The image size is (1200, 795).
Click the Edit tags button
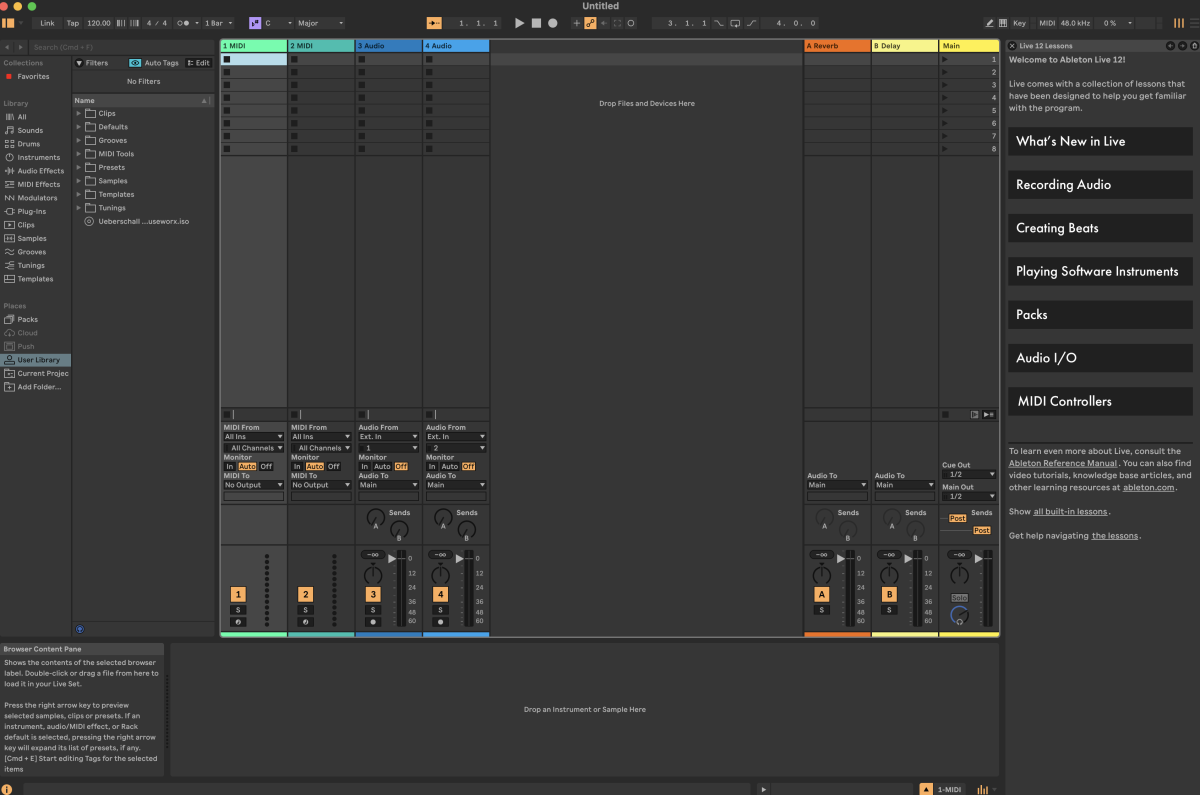(x=198, y=62)
